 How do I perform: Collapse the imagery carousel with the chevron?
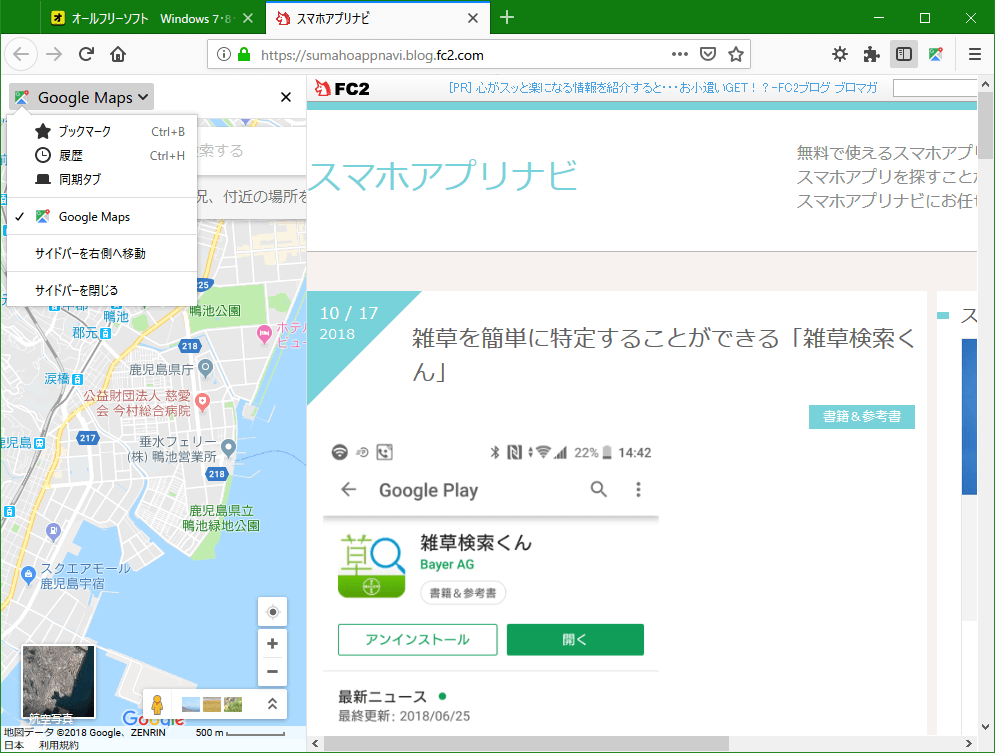pos(271,704)
